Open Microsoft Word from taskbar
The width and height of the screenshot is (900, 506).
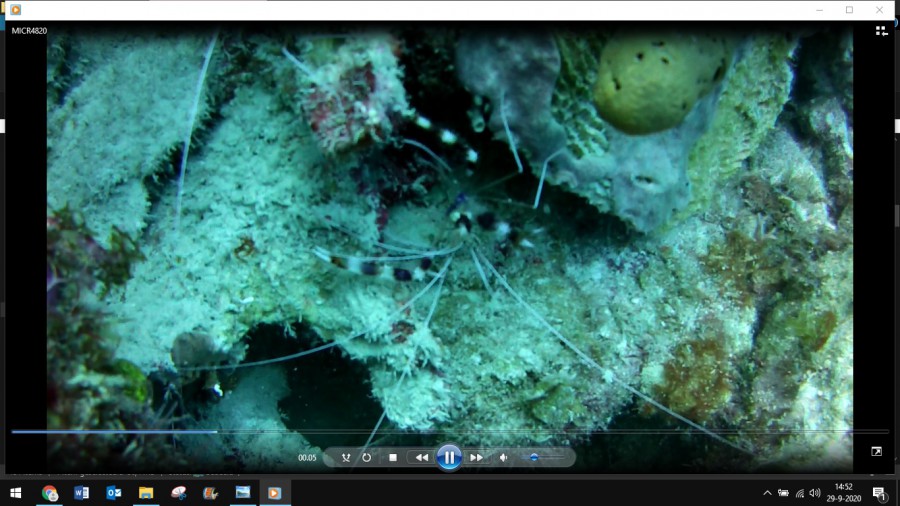point(82,493)
